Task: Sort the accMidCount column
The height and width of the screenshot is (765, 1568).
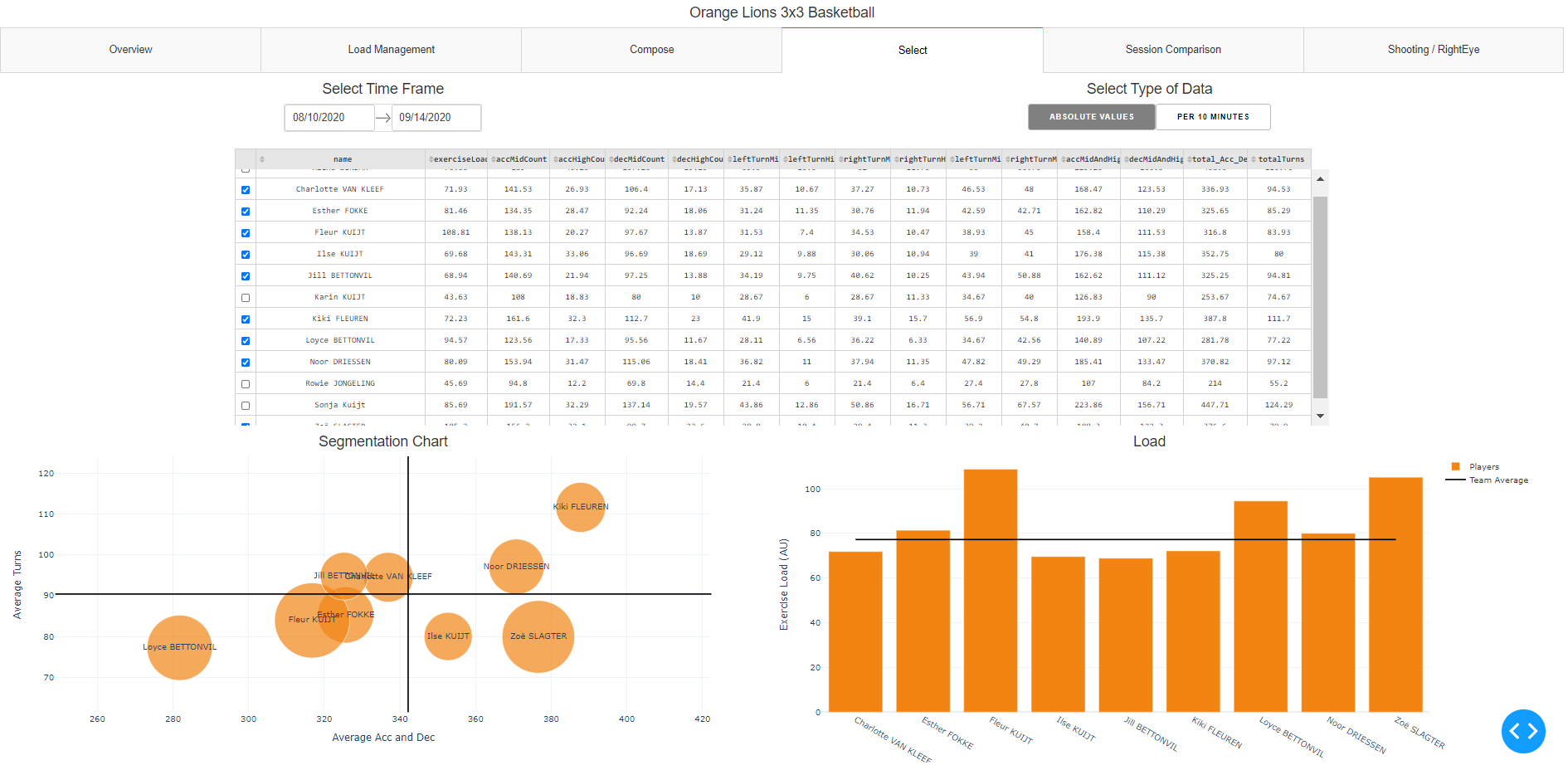Action: pyautogui.click(x=519, y=158)
